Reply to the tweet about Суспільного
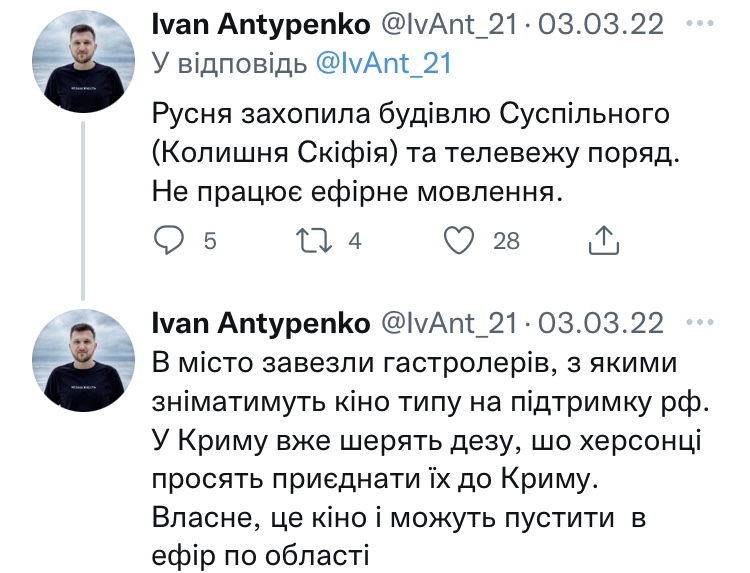Screen dimensions: 750x573 point(171,240)
